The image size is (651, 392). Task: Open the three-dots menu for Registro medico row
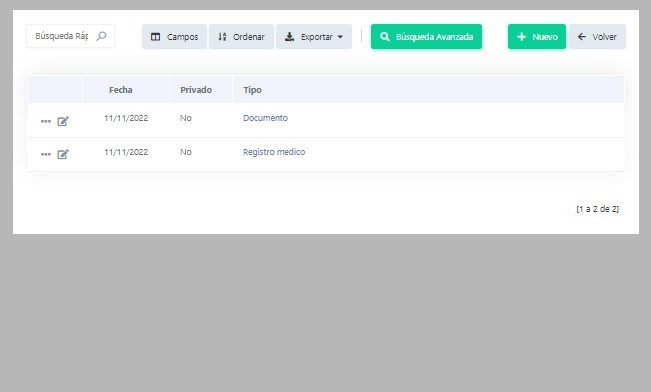click(x=46, y=154)
